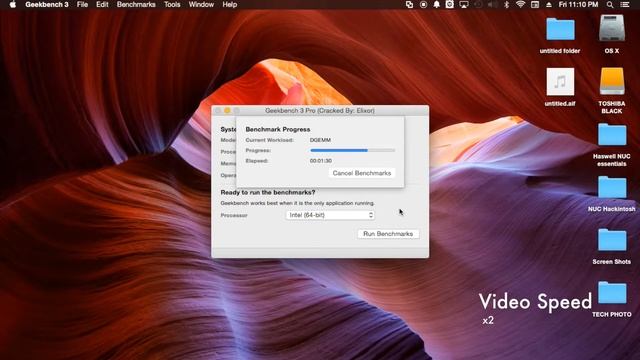640x360 pixels.
Task: Click the screen recording stop icon
Action: [423, 4]
